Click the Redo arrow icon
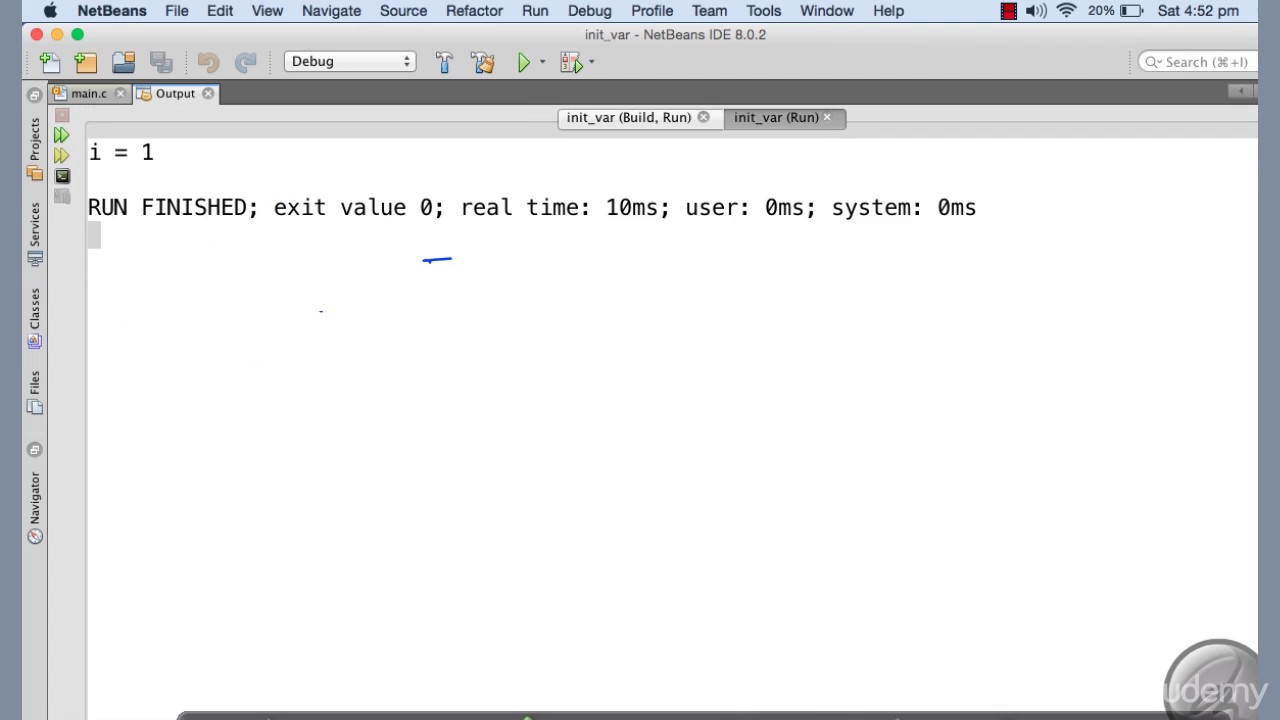 click(245, 62)
